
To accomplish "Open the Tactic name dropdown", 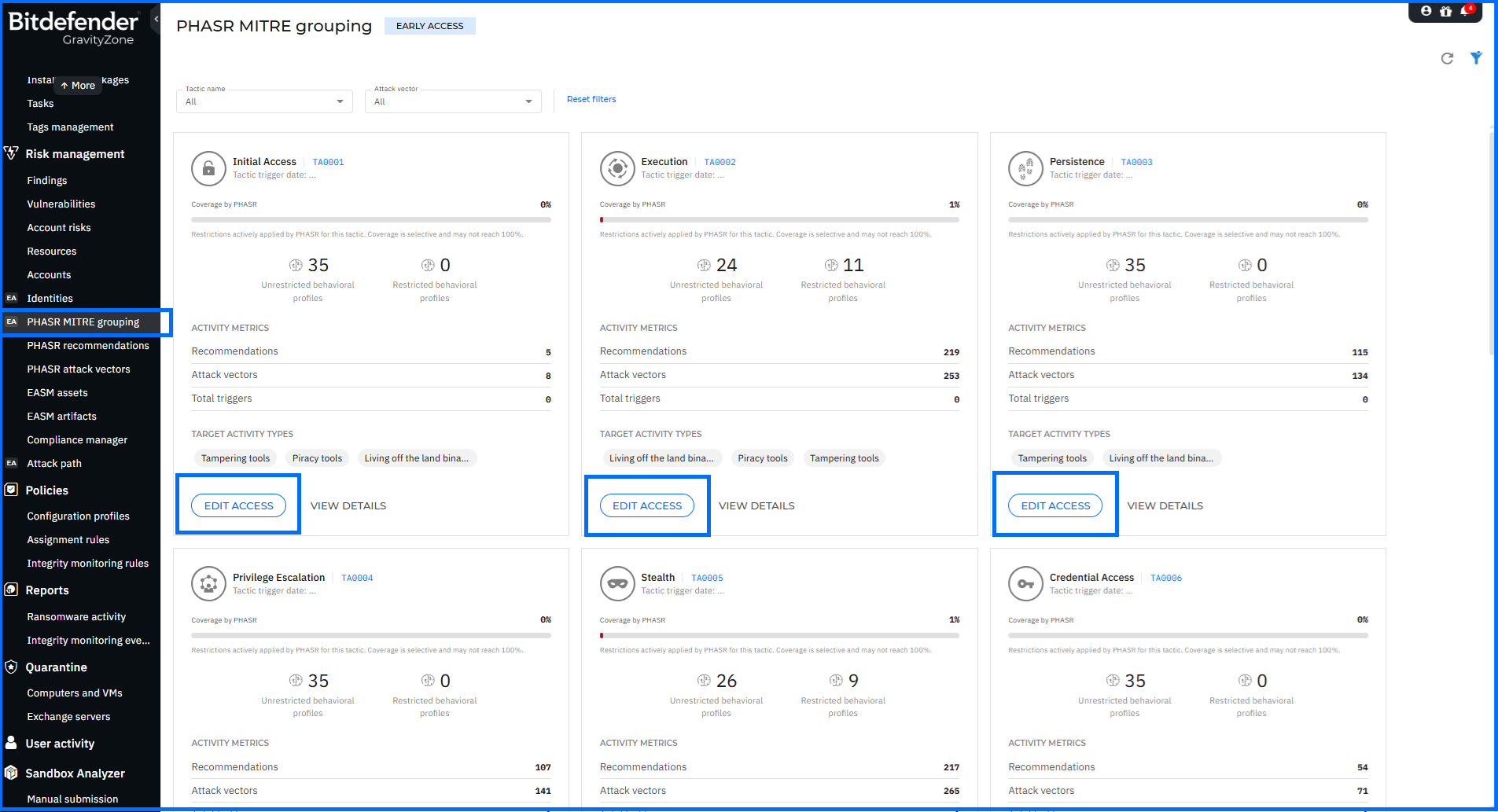I will click(x=264, y=101).
